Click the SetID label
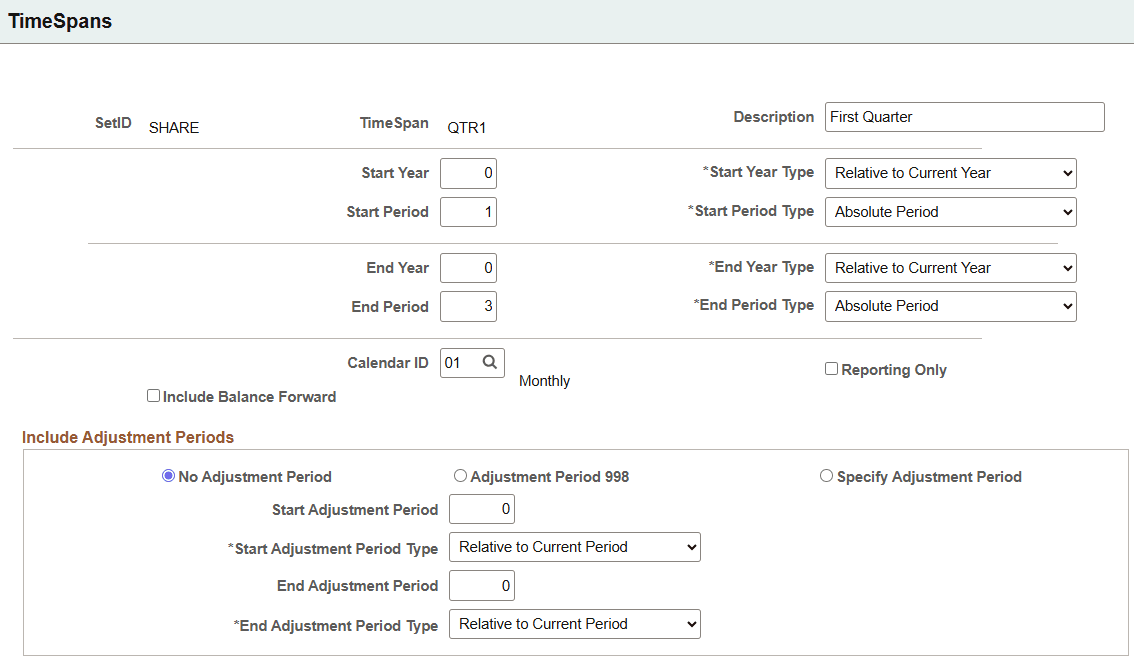 (x=113, y=123)
